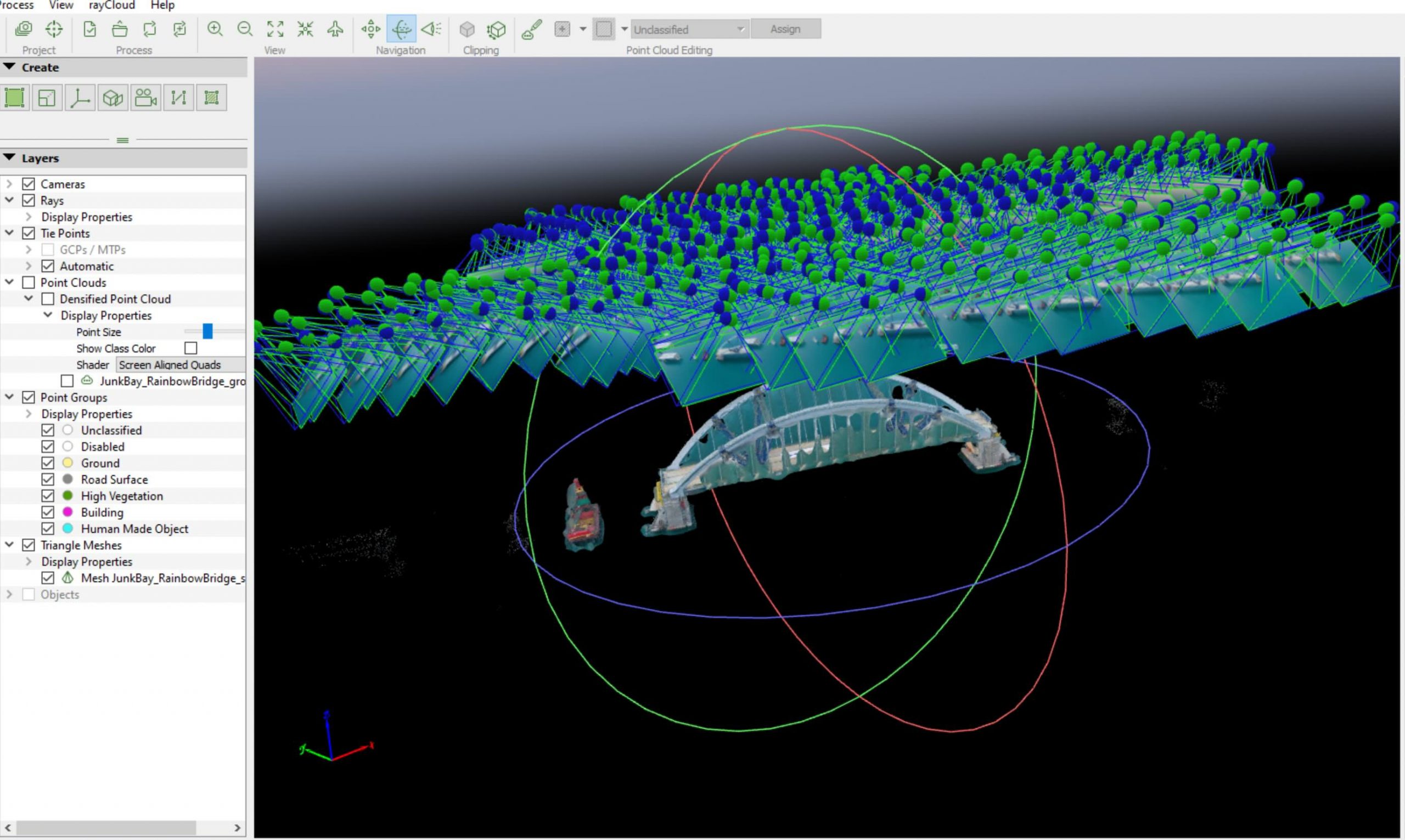Screen dimensions: 1405x840
Task: Click the add-to-selection plus square icon
Action: pyautogui.click(x=562, y=29)
